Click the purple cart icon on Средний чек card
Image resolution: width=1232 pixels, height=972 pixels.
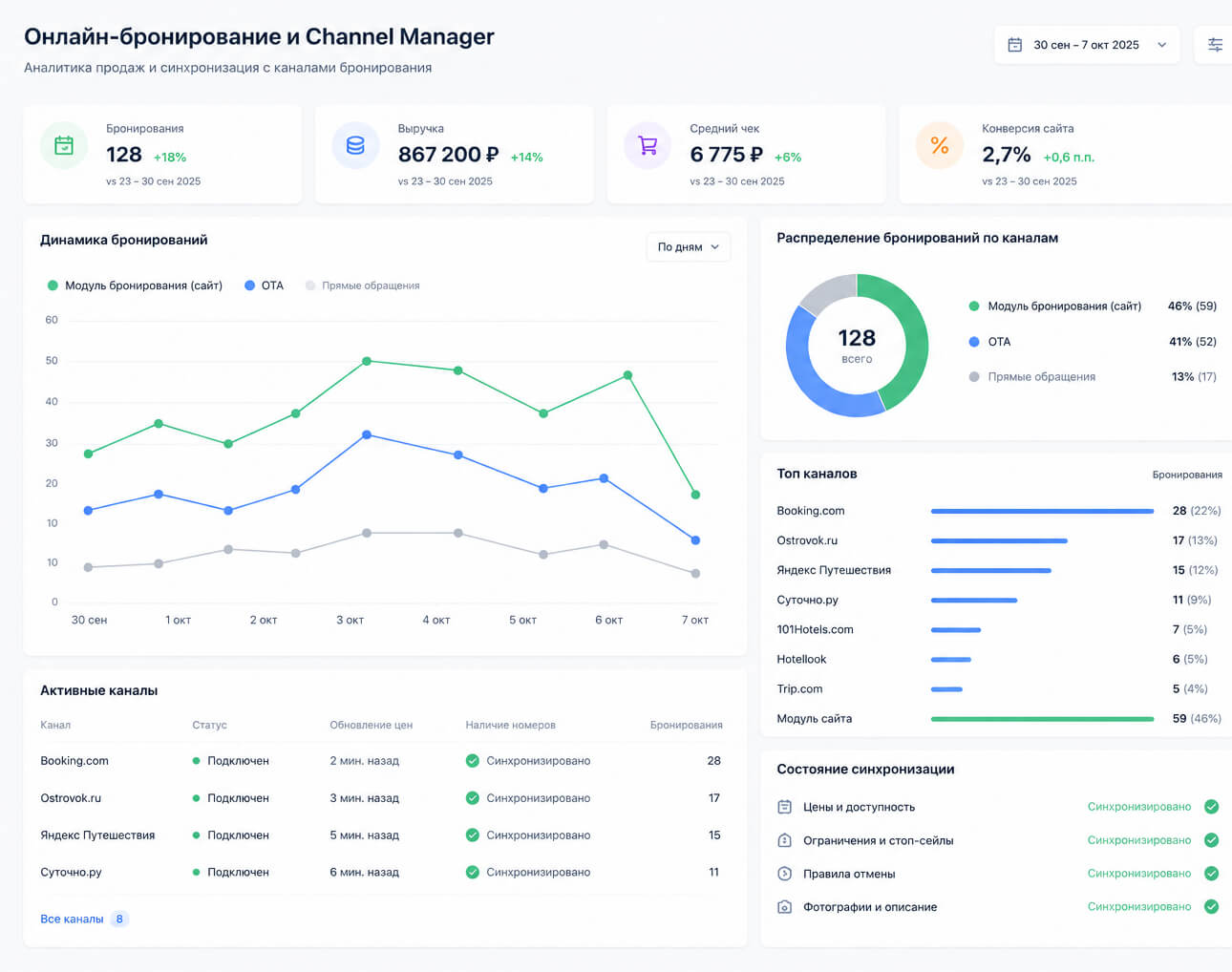648,146
